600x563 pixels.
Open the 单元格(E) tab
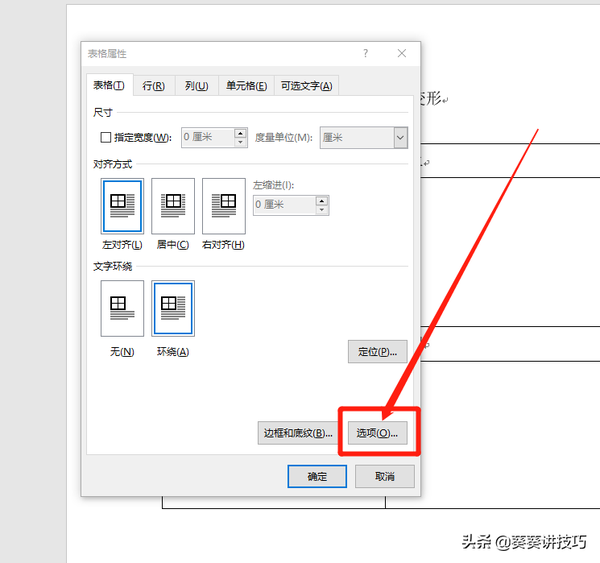click(246, 86)
